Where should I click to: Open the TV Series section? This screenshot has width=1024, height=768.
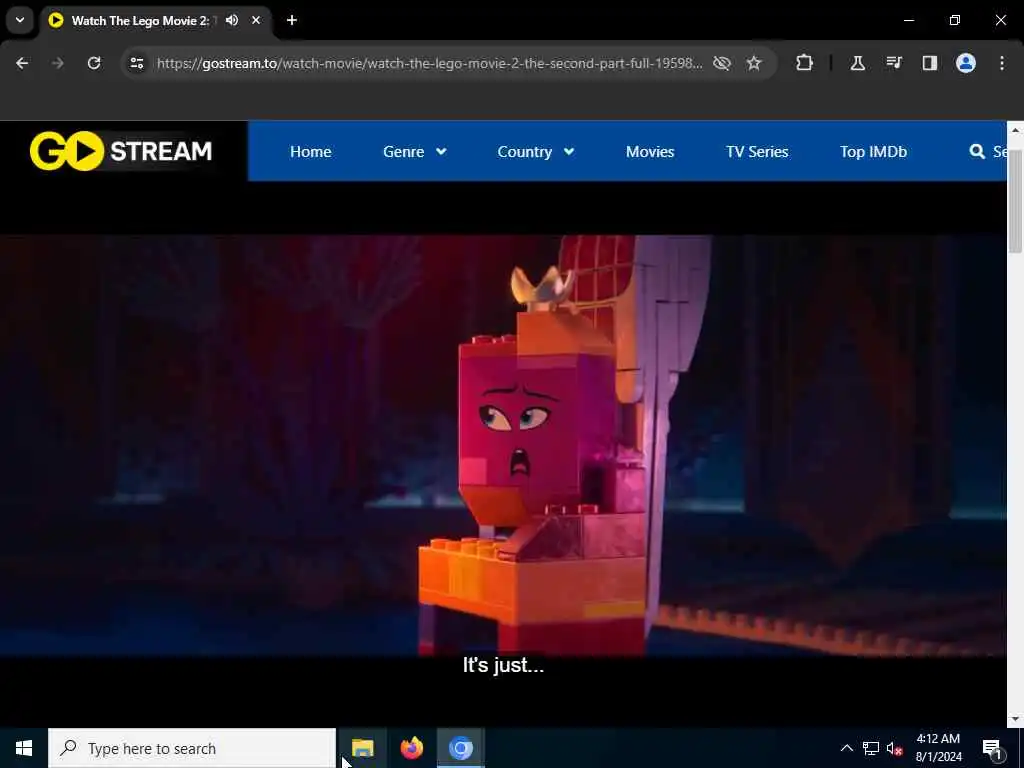[x=757, y=152]
